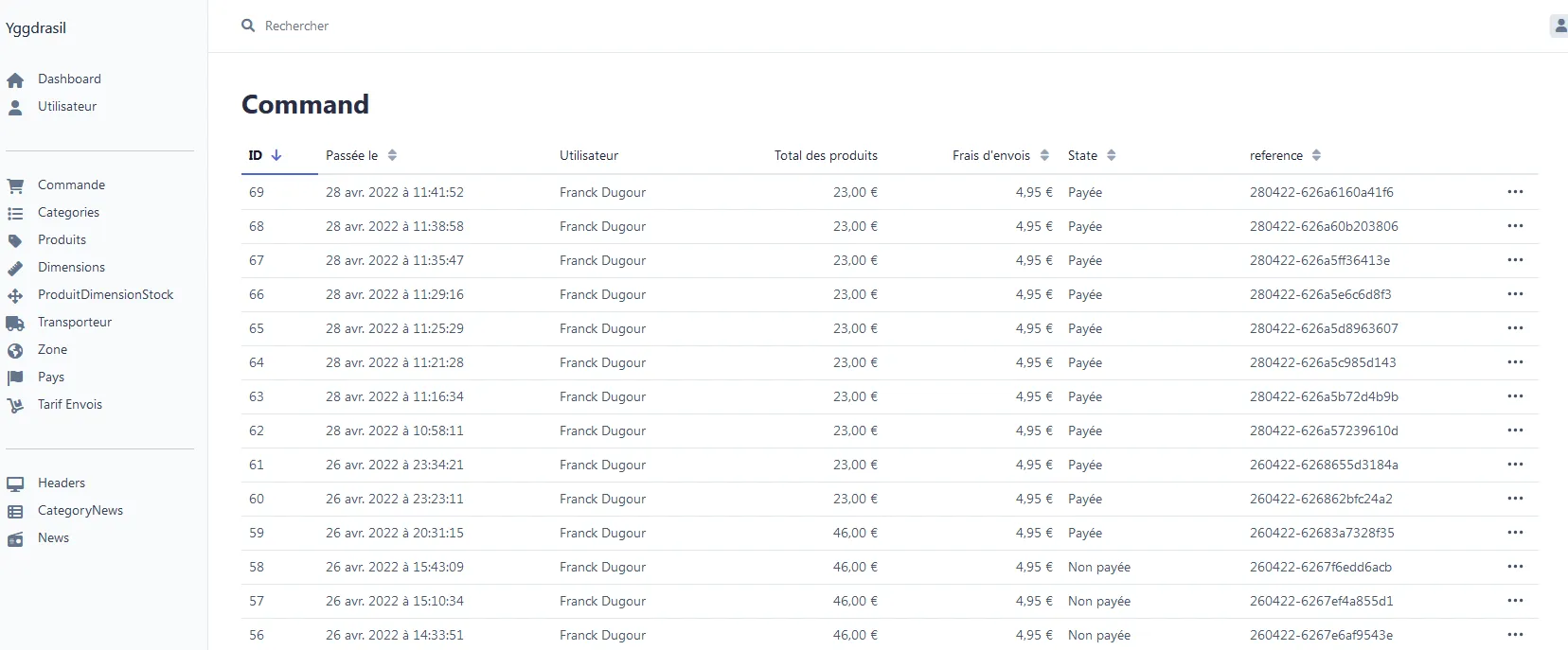Go to ProduitDimensionStock page
1568x650 pixels.
pos(105,295)
